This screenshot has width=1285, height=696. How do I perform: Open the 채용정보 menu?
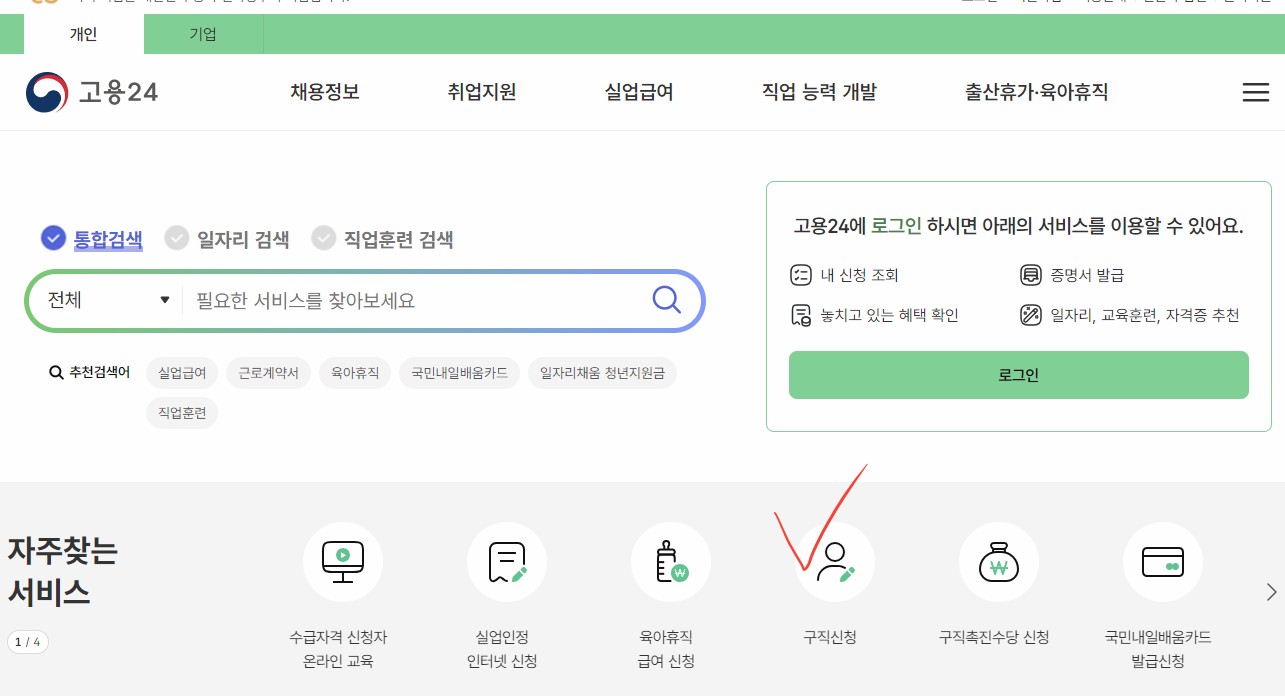point(324,91)
